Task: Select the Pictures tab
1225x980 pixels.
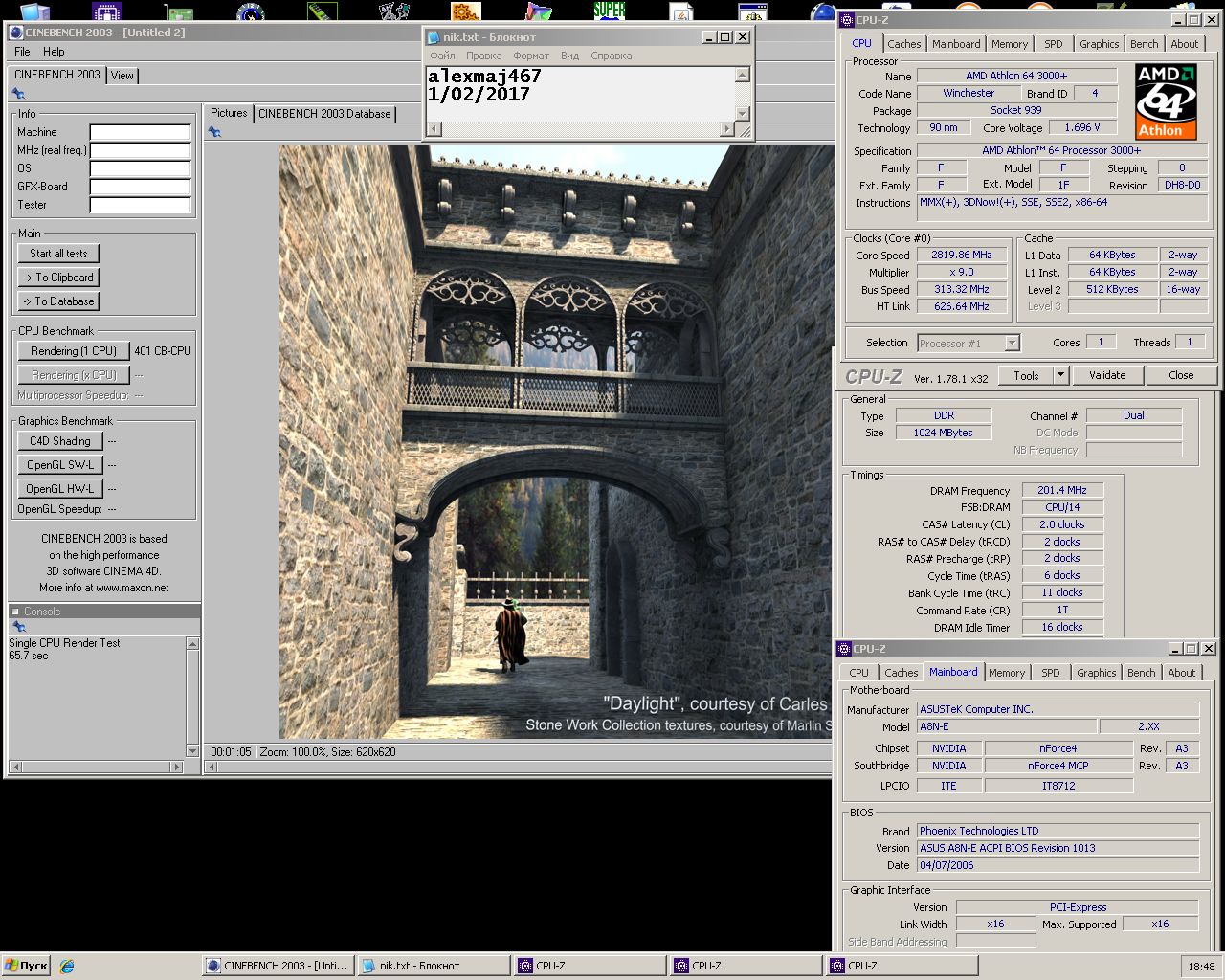Action: tap(229, 112)
